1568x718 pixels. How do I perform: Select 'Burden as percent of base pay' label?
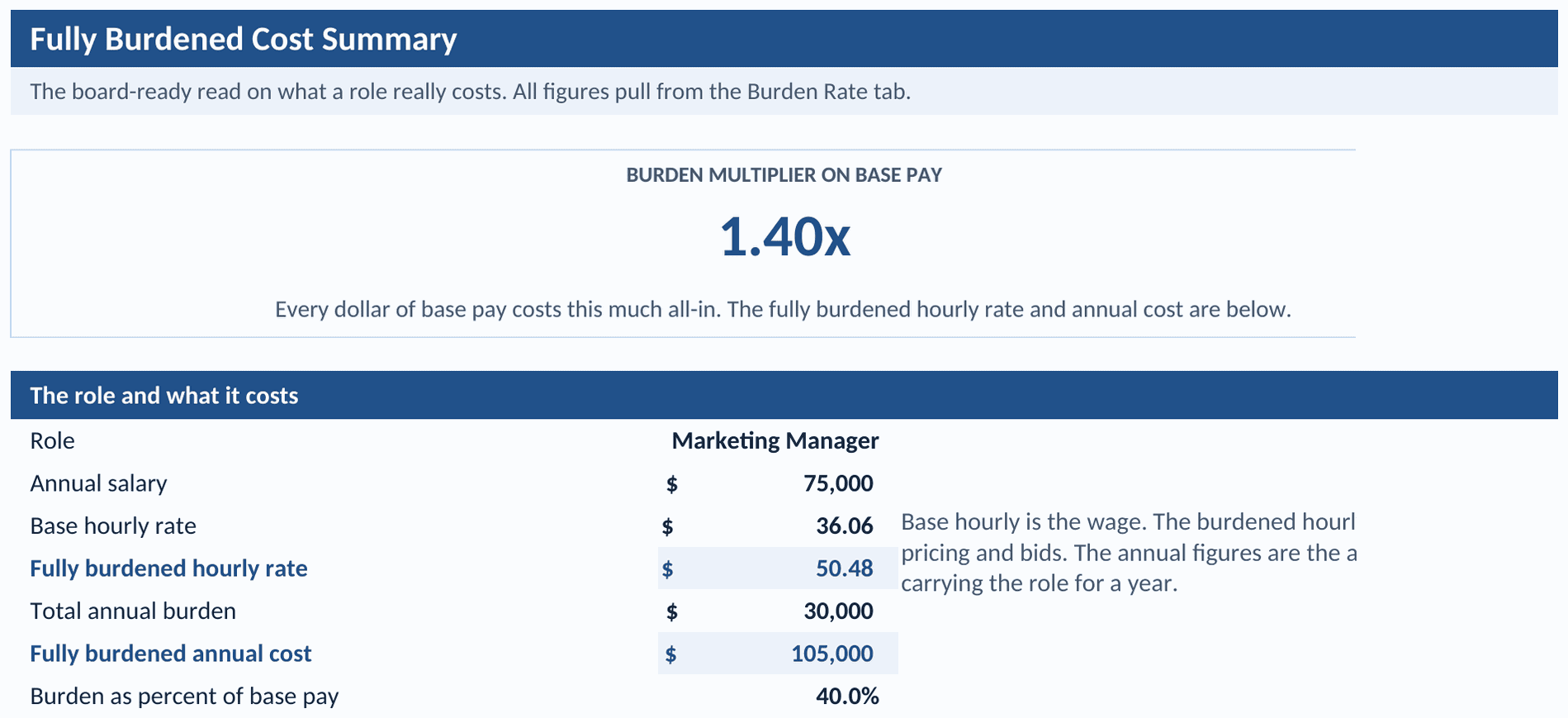tap(184, 697)
